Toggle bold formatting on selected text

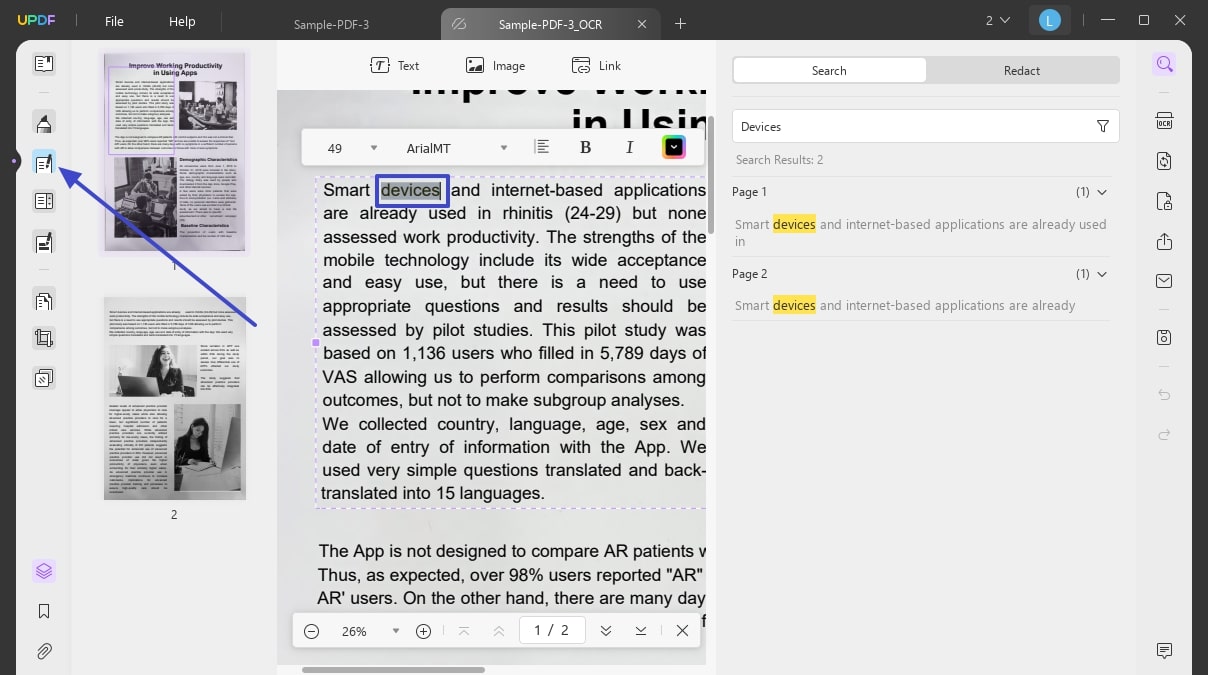coord(585,147)
